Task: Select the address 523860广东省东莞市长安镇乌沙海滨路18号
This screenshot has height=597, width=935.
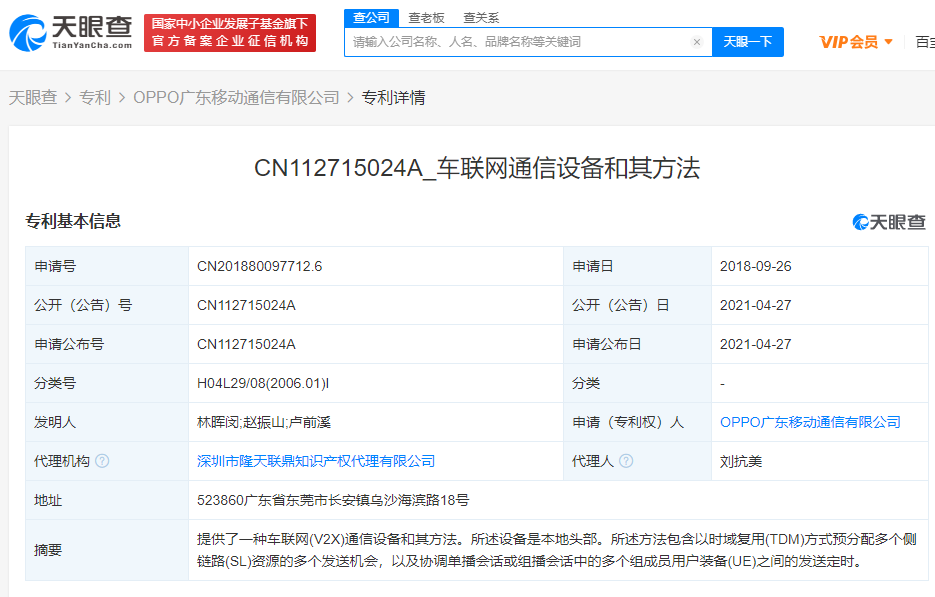Action: click(x=333, y=500)
